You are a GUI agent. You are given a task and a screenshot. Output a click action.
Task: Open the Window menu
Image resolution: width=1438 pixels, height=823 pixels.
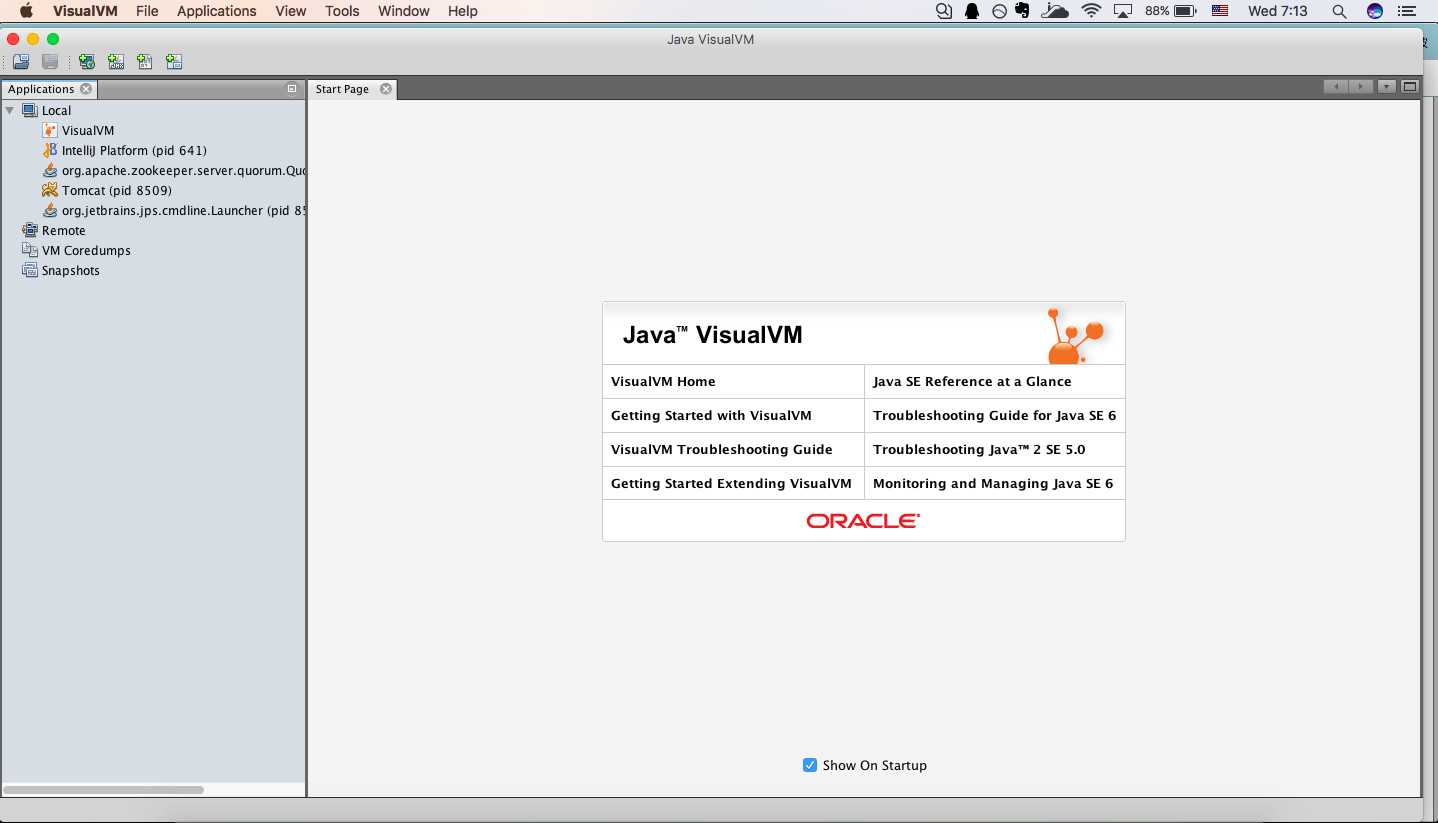404,11
